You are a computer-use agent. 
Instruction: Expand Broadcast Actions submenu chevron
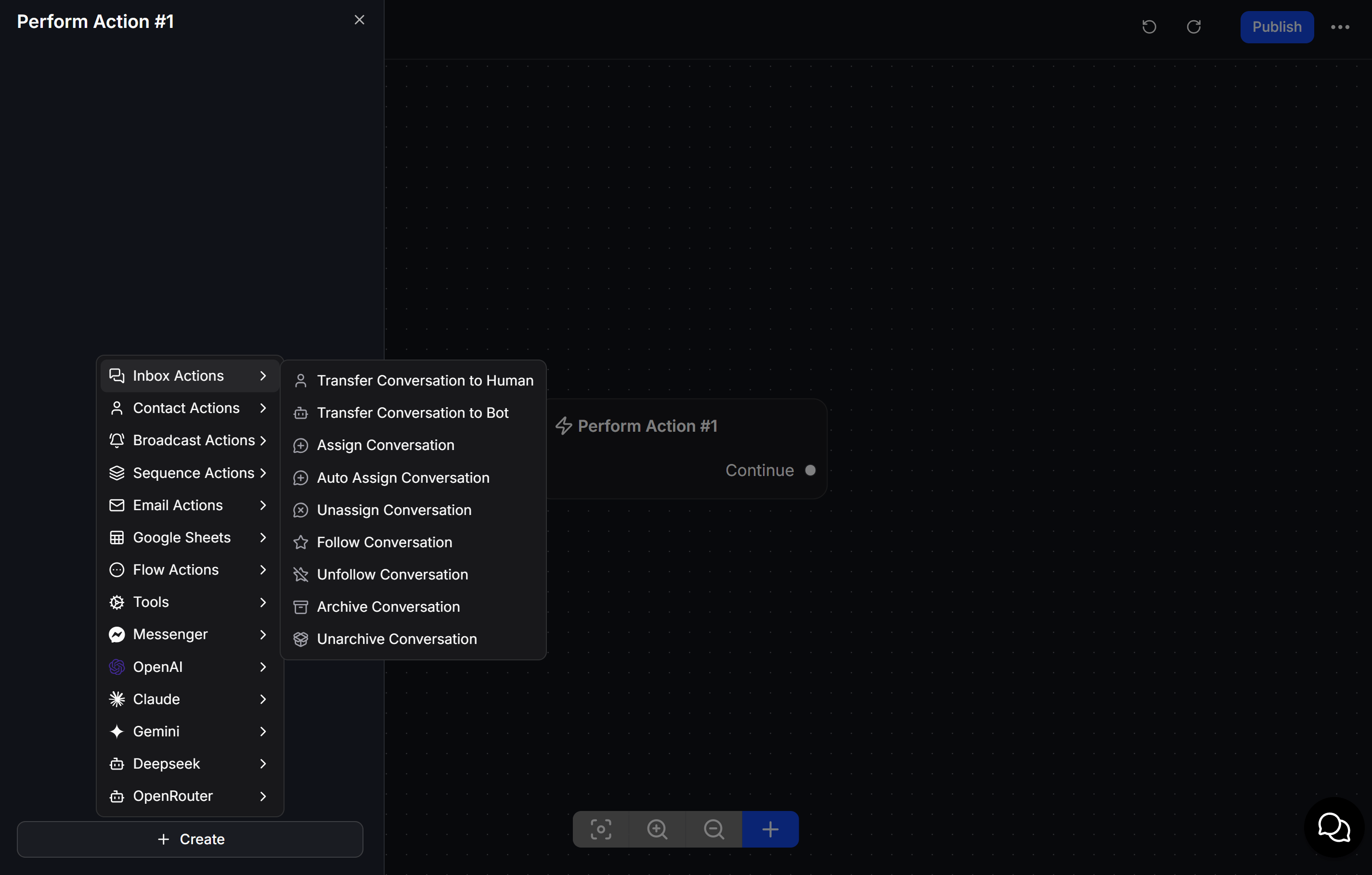tap(263, 440)
